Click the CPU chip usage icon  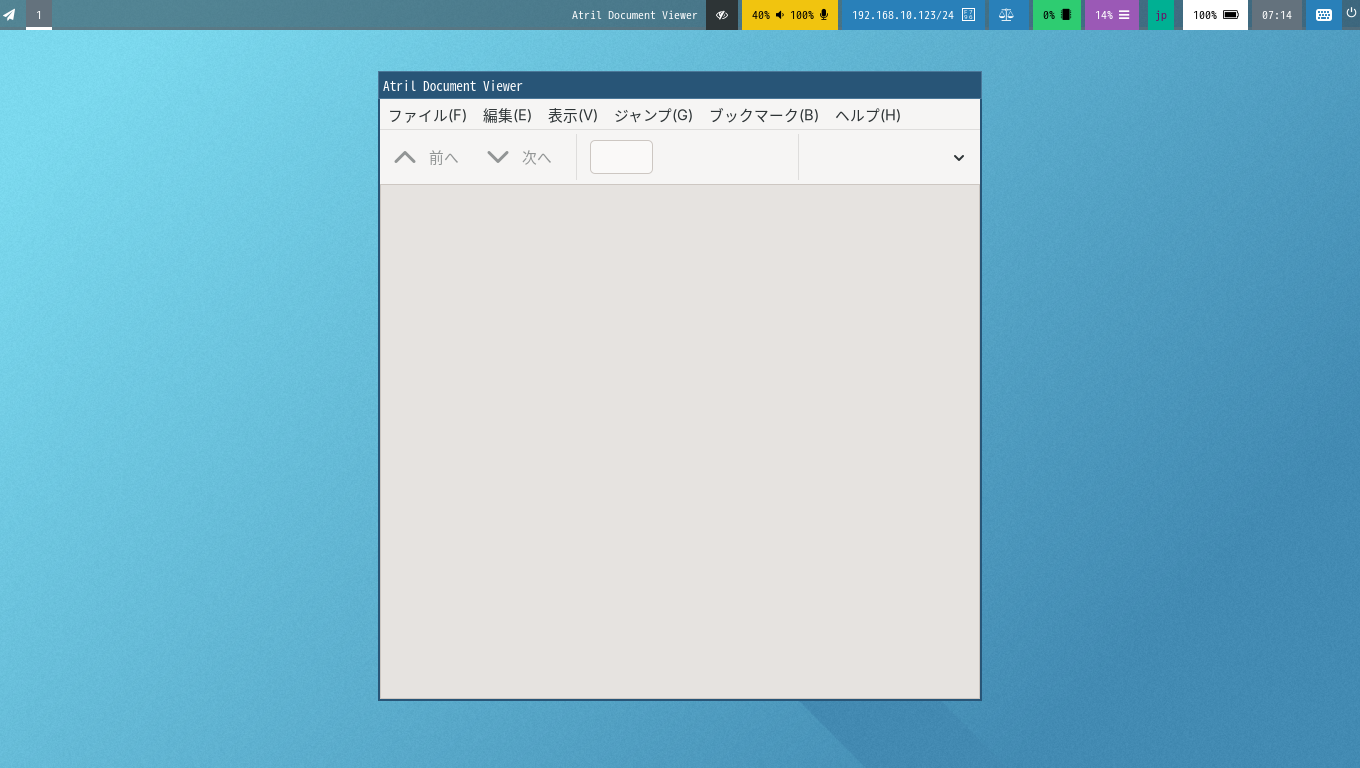1066,15
